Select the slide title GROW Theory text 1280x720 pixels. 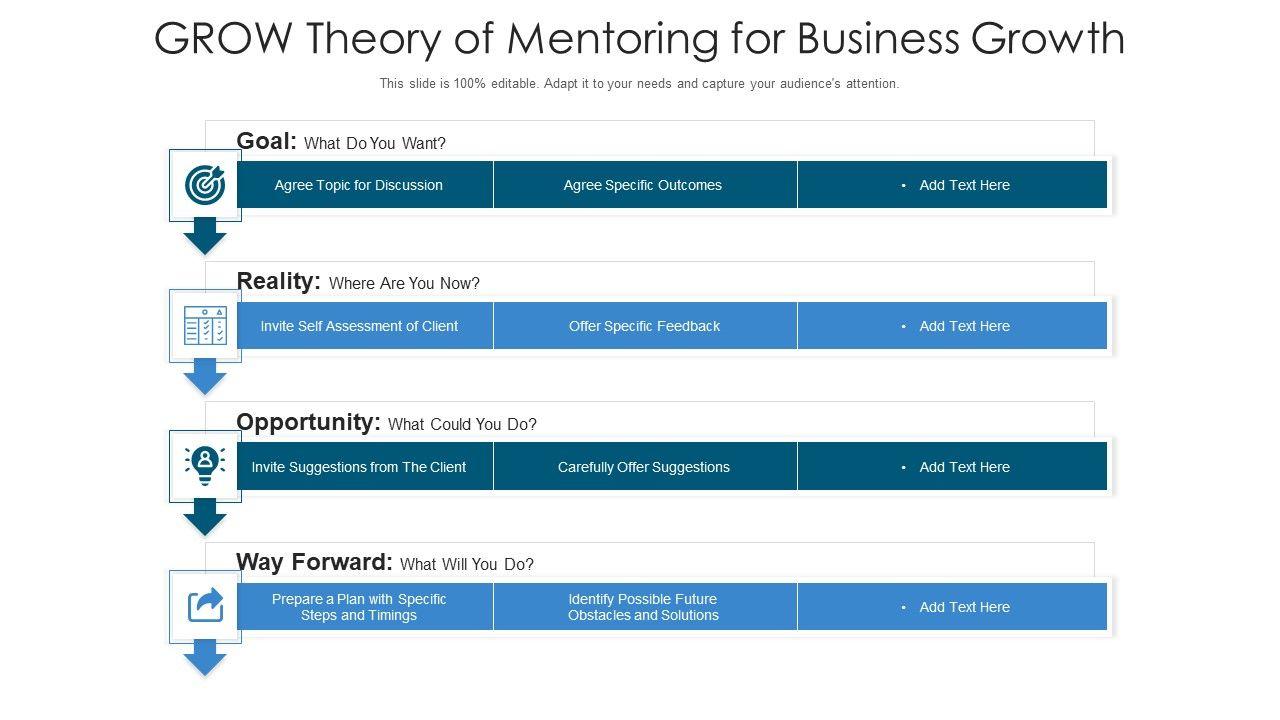[640, 39]
